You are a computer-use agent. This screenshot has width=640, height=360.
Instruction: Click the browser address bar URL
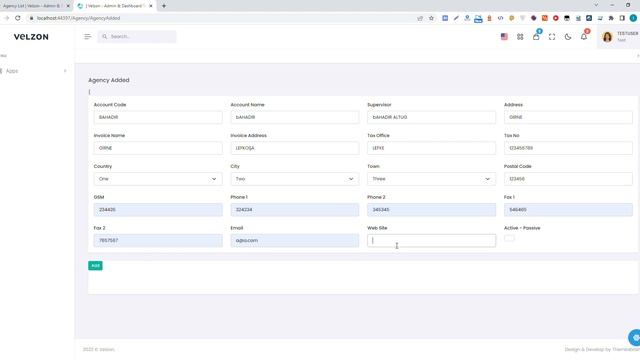(x=78, y=18)
